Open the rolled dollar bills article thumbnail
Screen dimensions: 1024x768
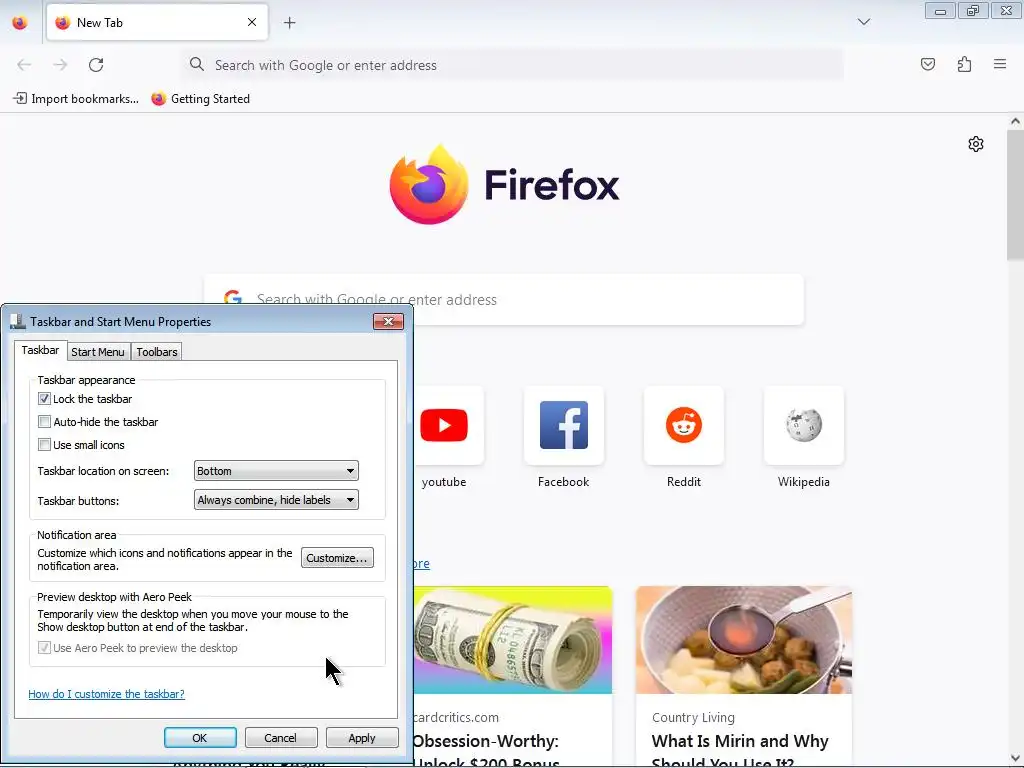click(513, 640)
